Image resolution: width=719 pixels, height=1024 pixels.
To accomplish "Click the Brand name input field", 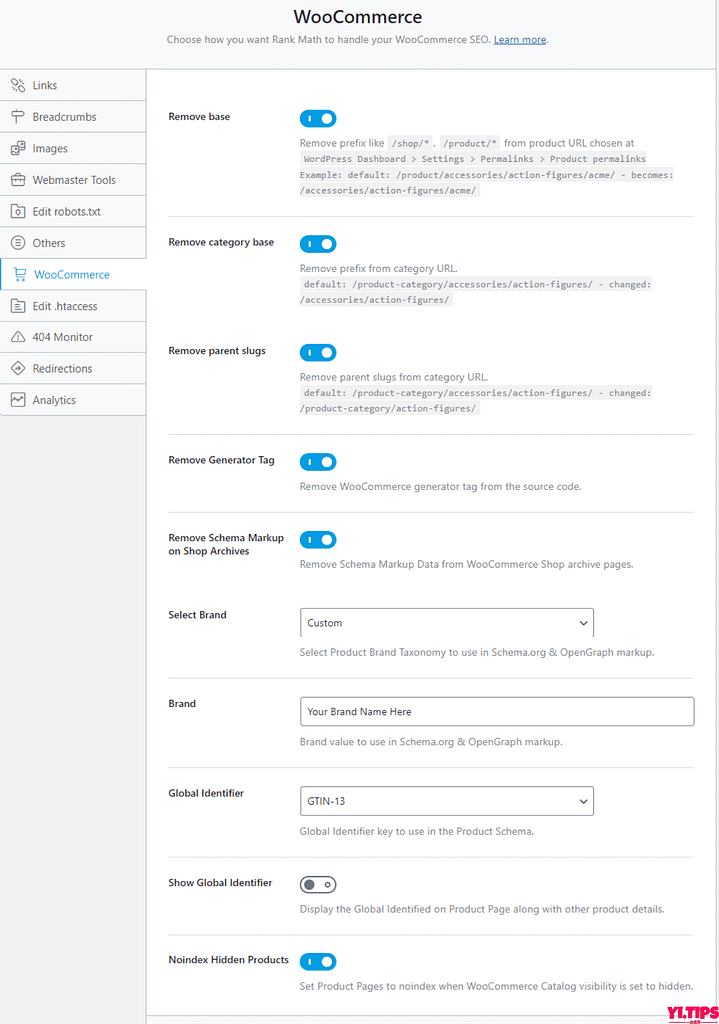I will 497,711.
